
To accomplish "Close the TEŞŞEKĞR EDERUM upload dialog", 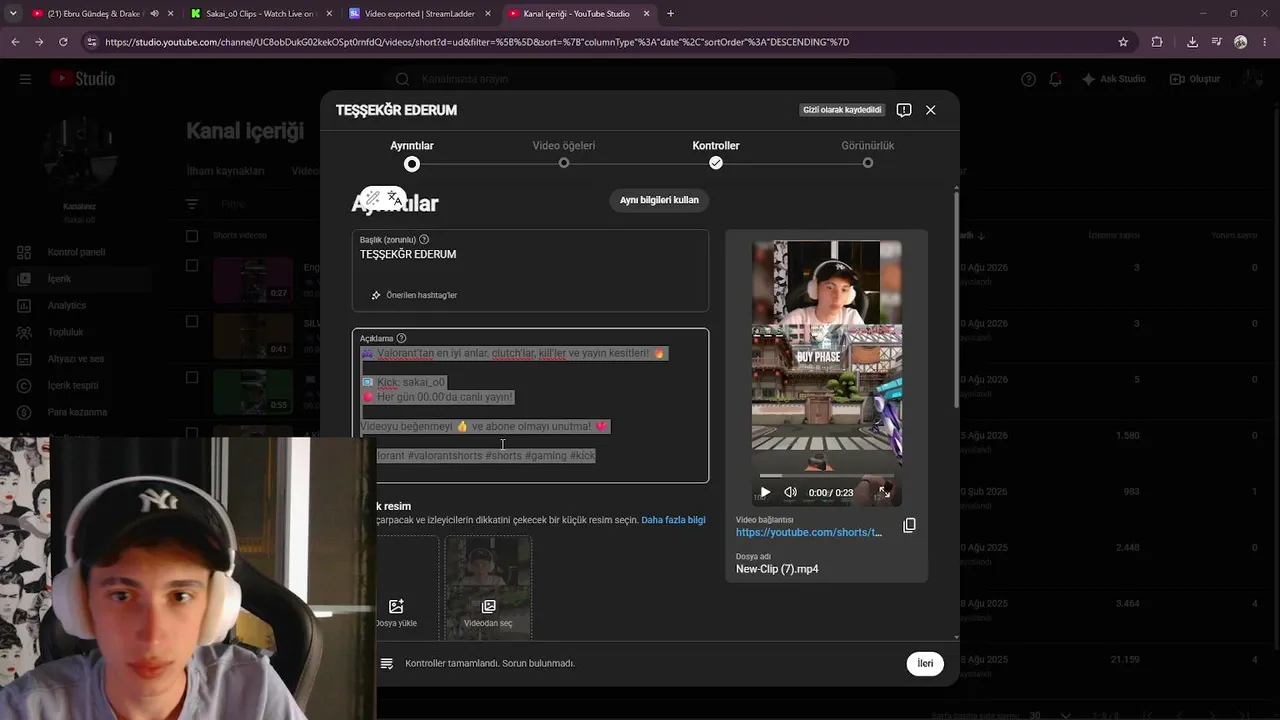I will (930, 110).
